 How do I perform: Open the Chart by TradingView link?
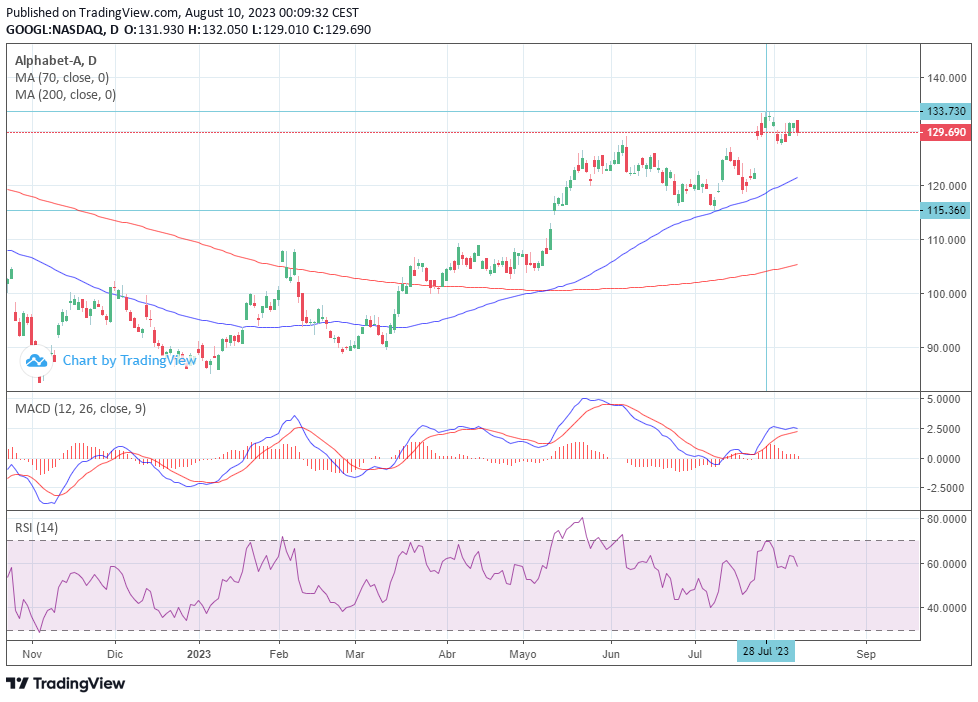(130, 361)
